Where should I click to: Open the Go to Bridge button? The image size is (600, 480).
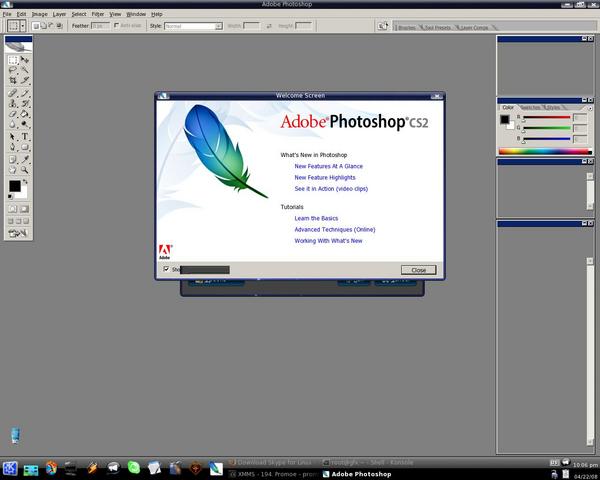[x=382, y=26]
